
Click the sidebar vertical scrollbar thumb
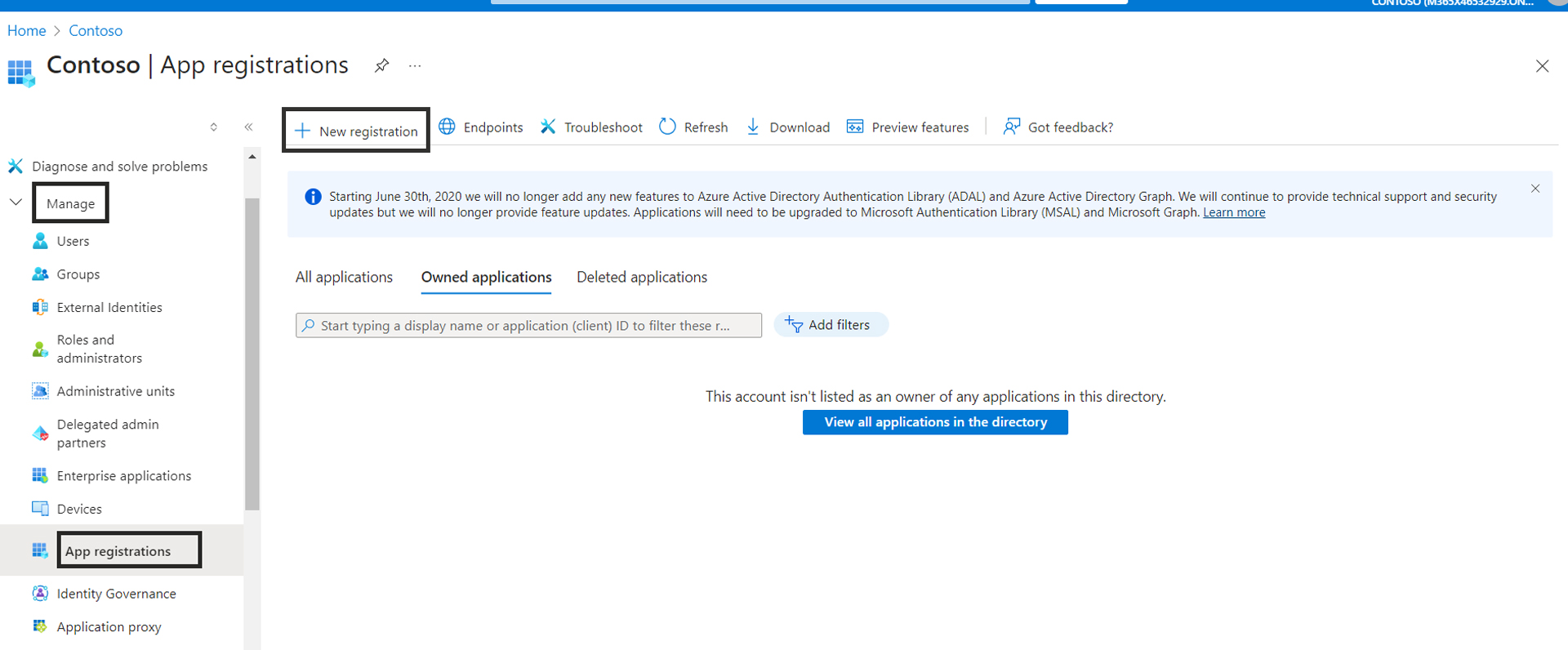click(252, 354)
